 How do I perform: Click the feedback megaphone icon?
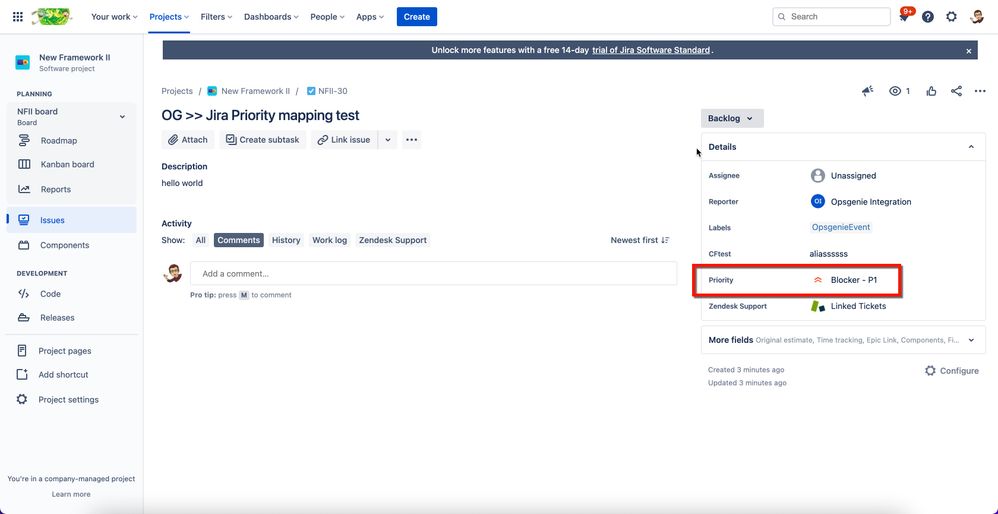[x=868, y=91]
